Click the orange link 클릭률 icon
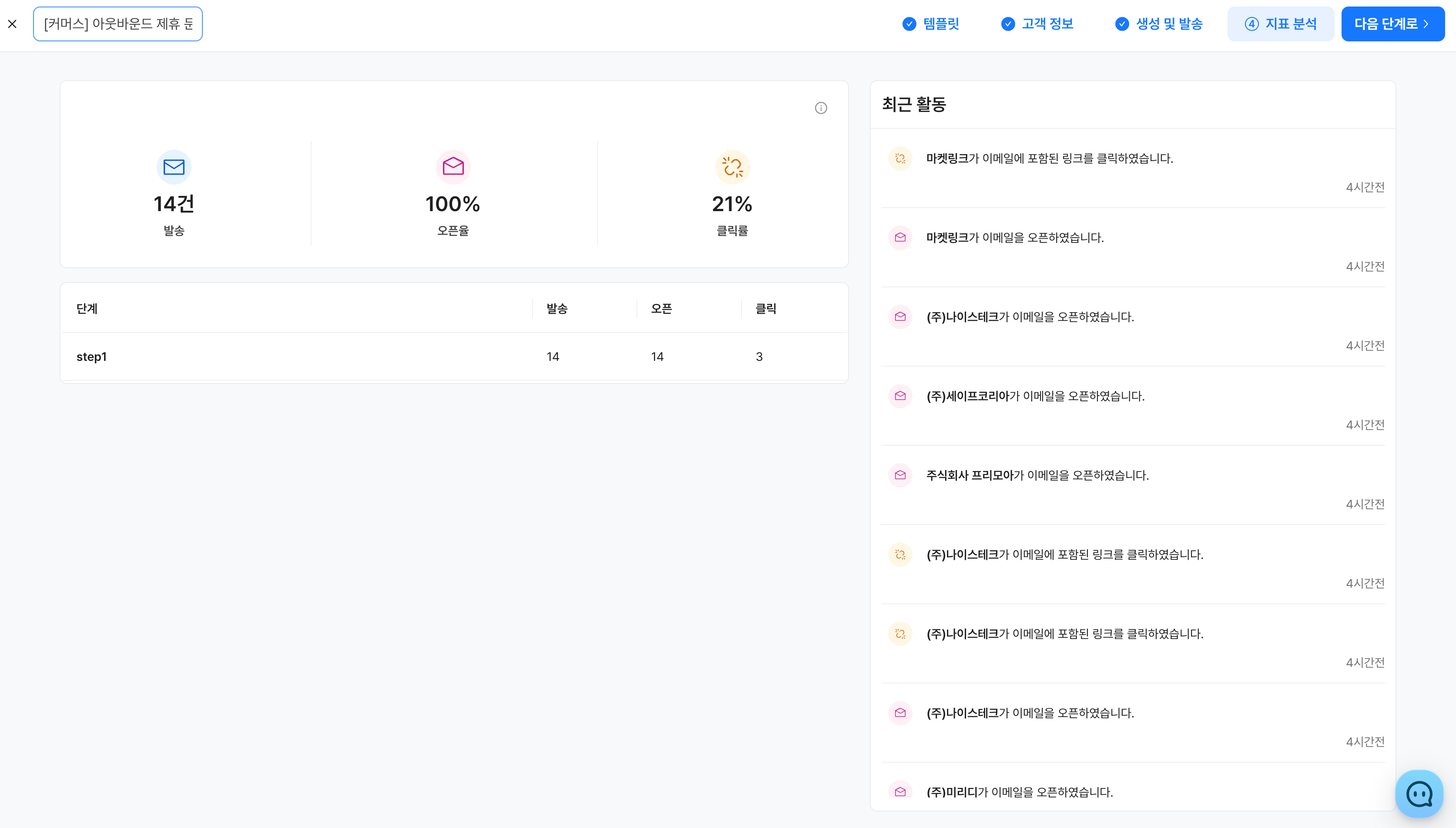The height and width of the screenshot is (828, 1456). coord(732,167)
